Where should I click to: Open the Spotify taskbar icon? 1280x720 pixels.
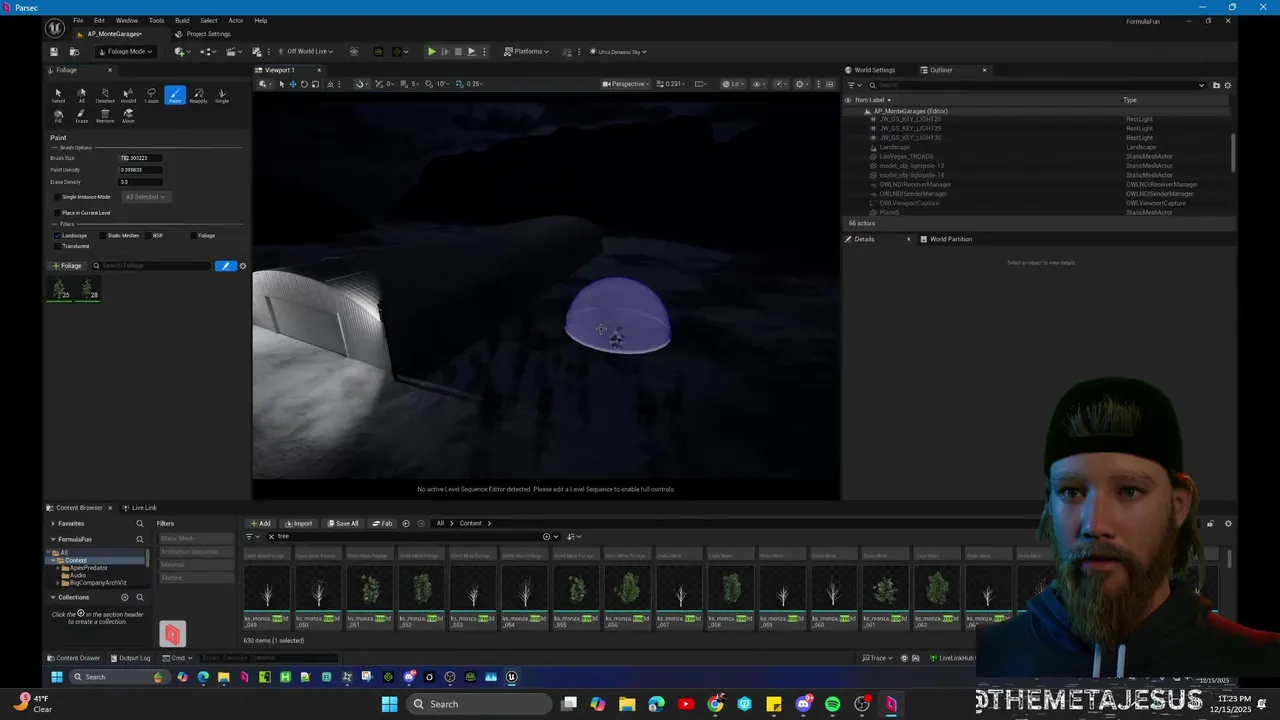click(833, 704)
